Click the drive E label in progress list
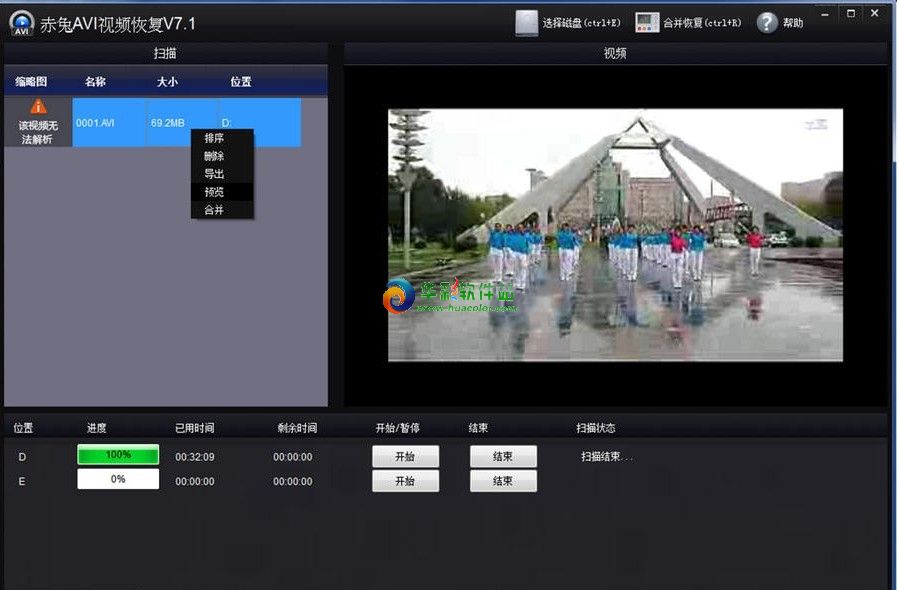 22,482
